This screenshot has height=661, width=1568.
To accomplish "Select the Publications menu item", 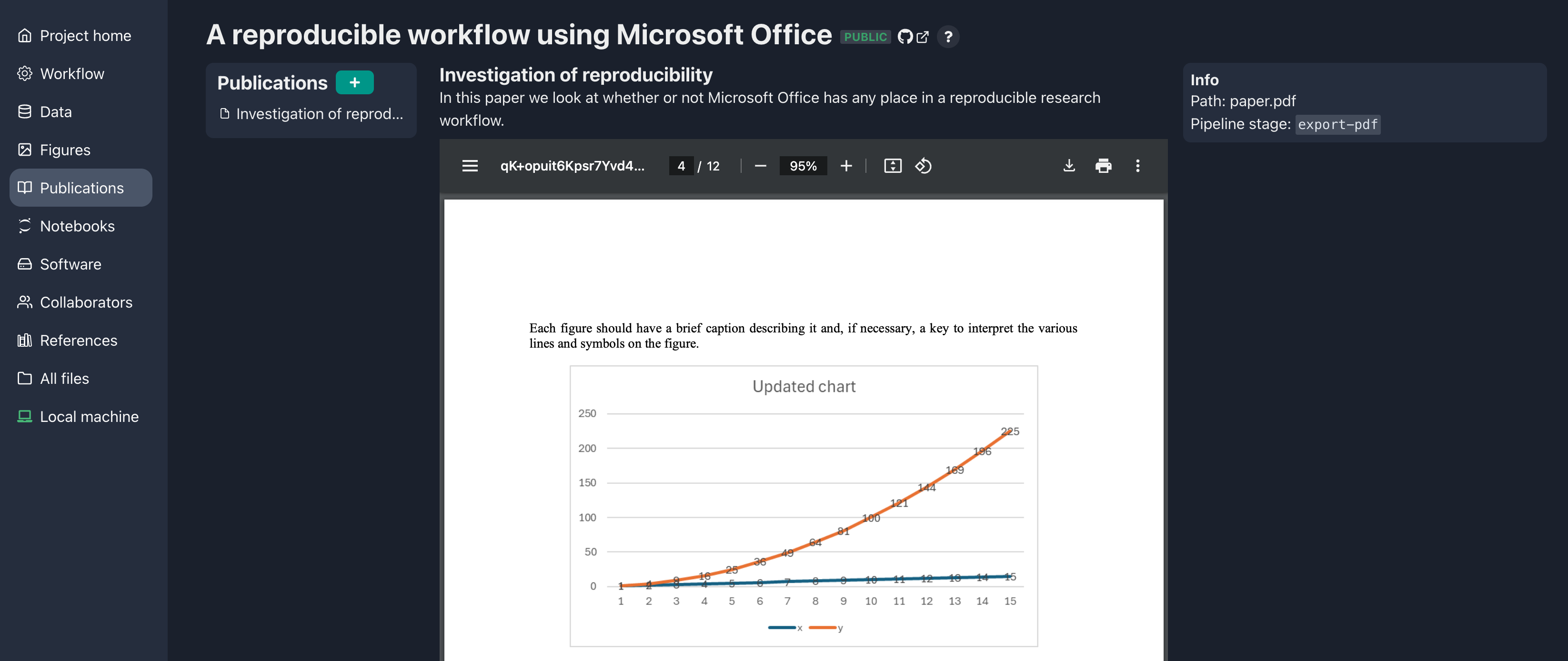I will (x=82, y=187).
